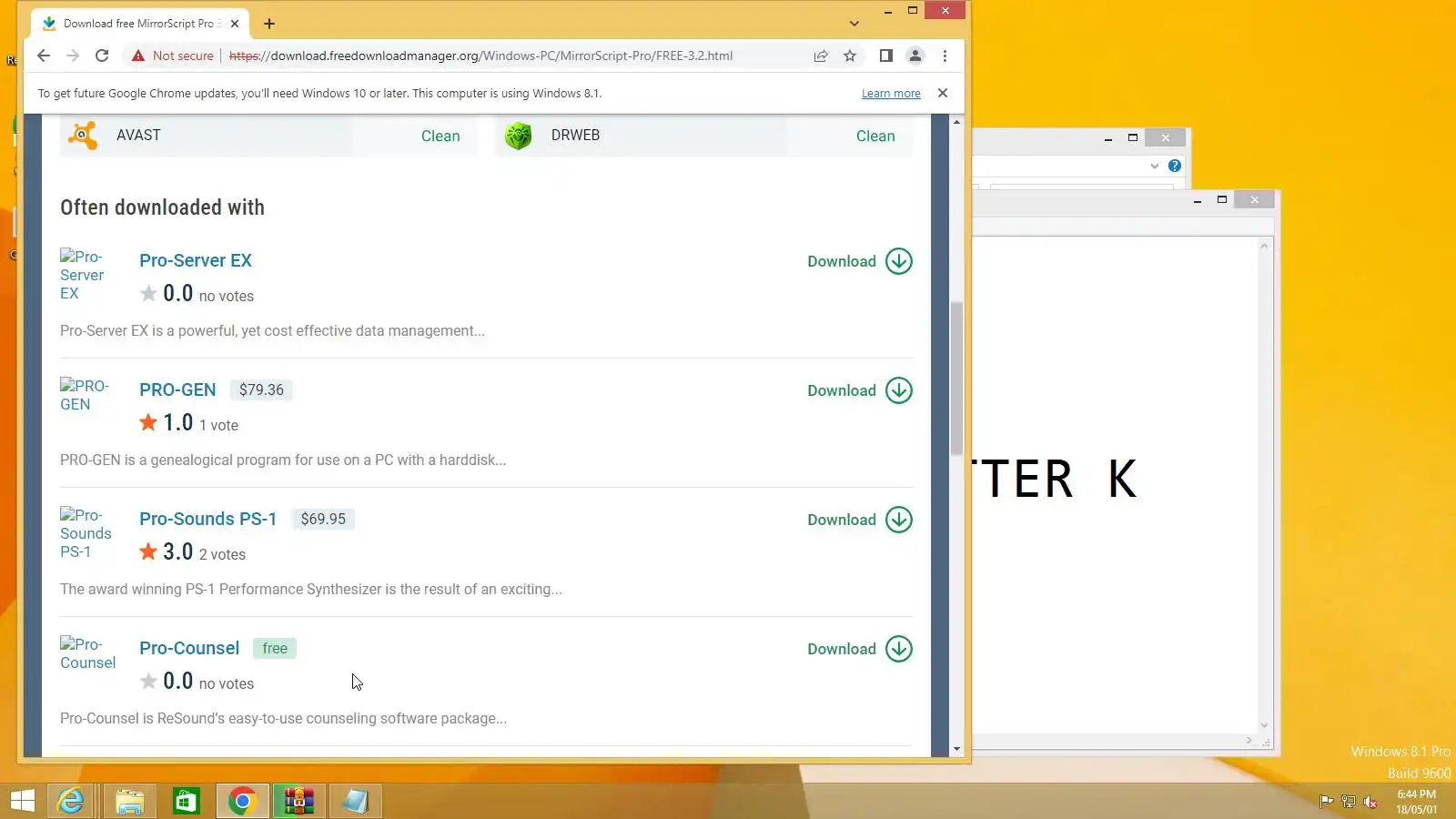Click the Pro-Sounds PS-1 thumbnail image
1456x819 pixels.
tap(86, 533)
